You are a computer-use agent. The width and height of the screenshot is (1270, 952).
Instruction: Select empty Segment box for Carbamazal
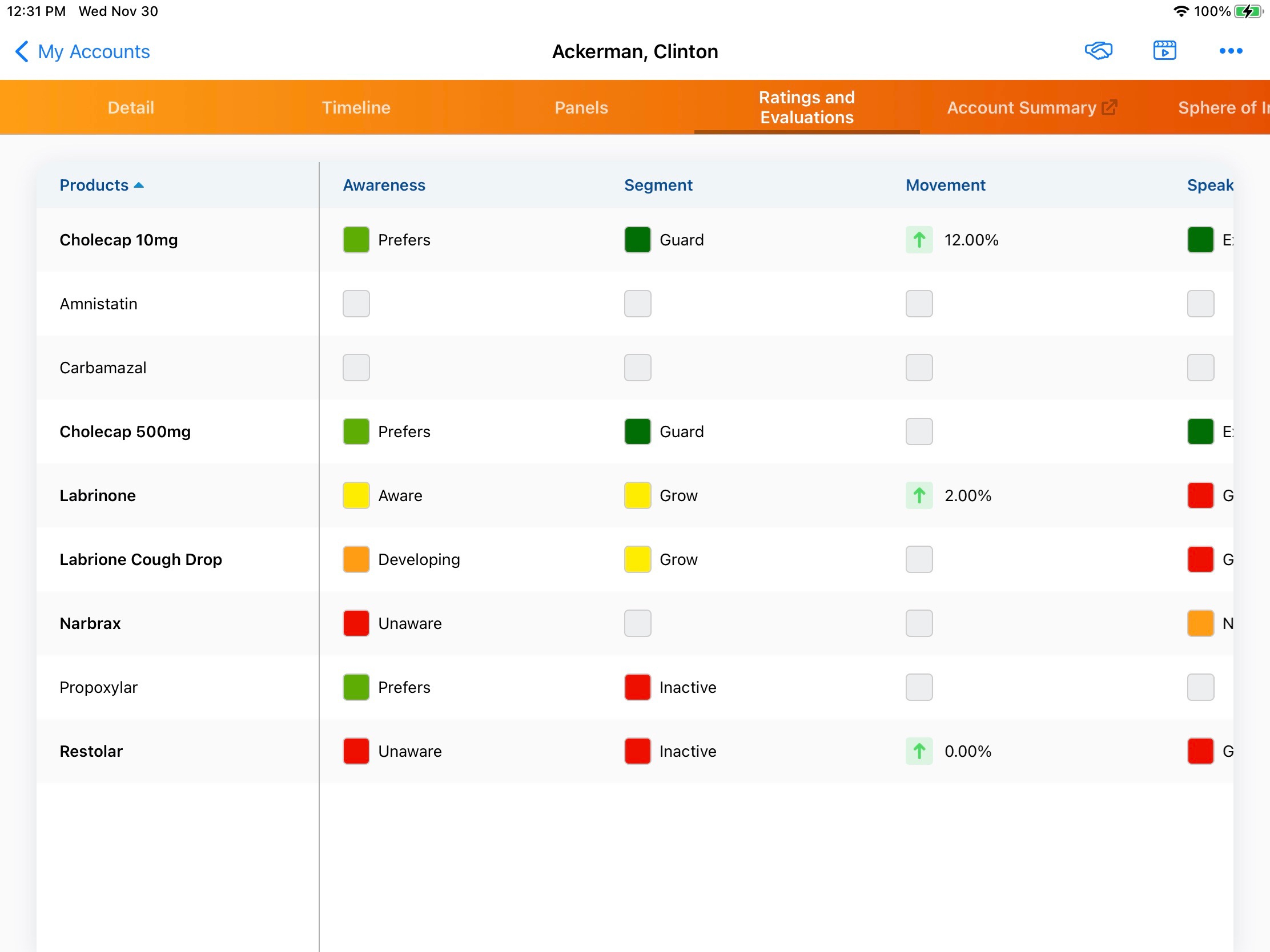pos(637,368)
